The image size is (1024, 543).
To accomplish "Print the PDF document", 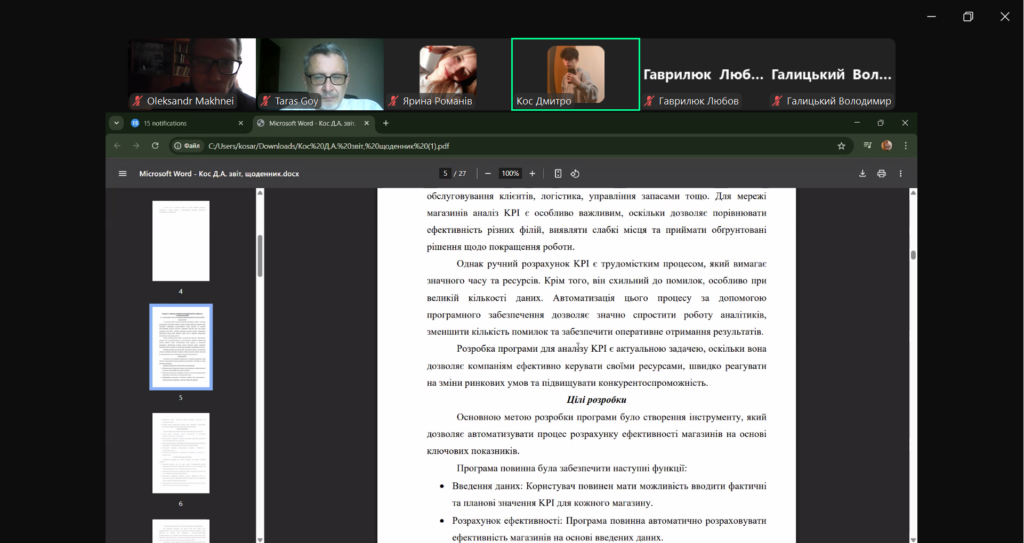I will tap(882, 174).
